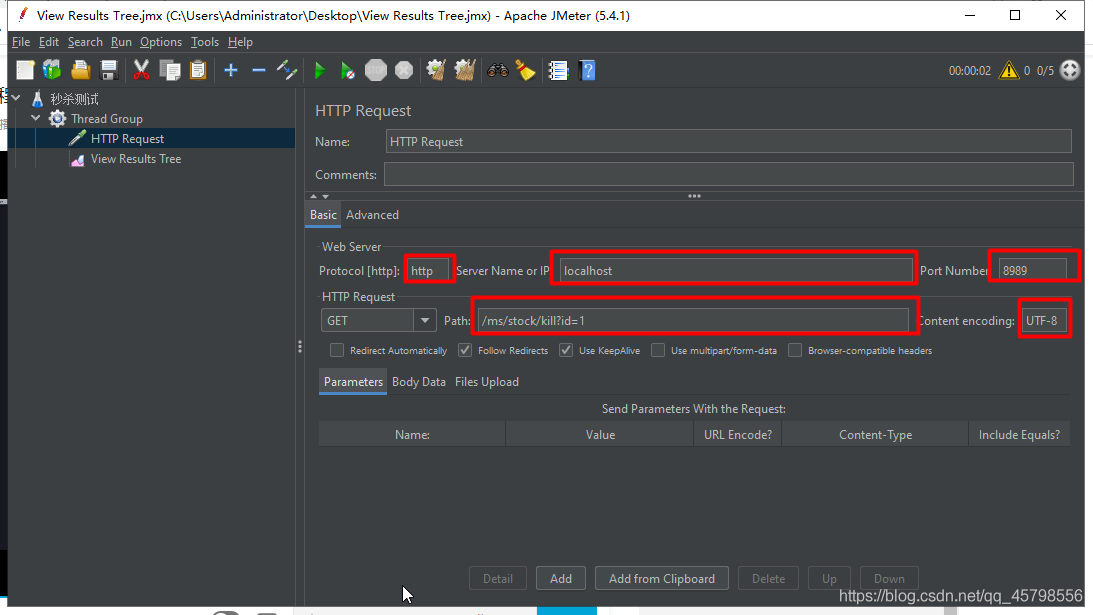Open the Edit menu
The height and width of the screenshot is (615, 1093).
click(x=49, y=42)
